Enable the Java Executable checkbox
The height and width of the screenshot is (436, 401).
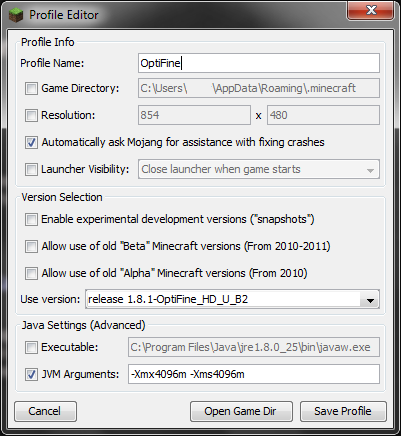pos(31,347)
